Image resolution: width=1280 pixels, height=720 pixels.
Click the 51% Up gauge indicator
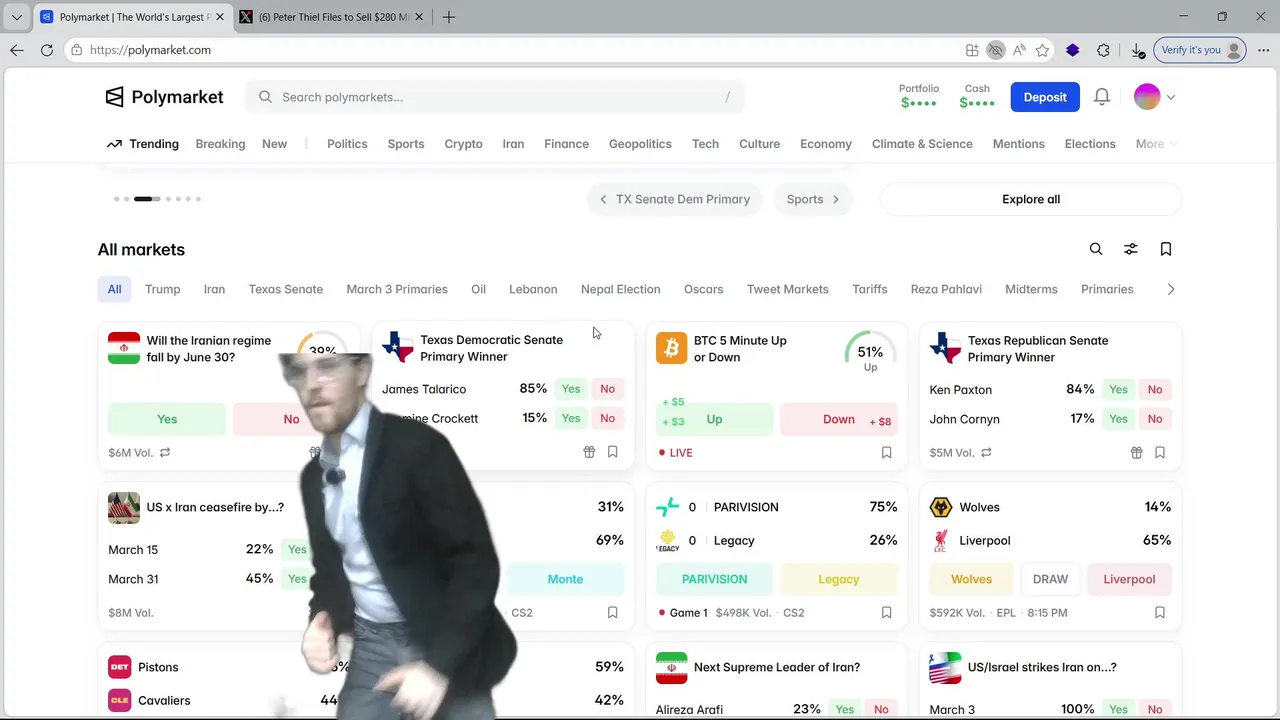870,354
